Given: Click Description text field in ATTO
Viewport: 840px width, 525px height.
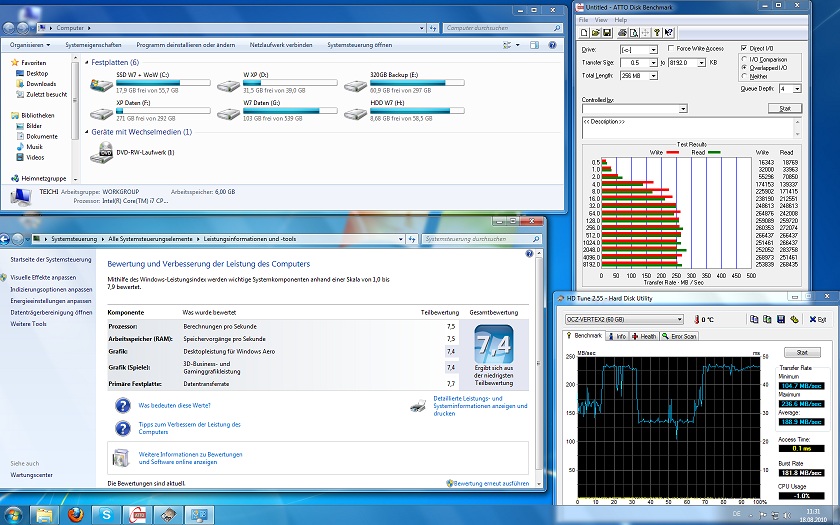Looking at the screenshot, I should [691, 128].
